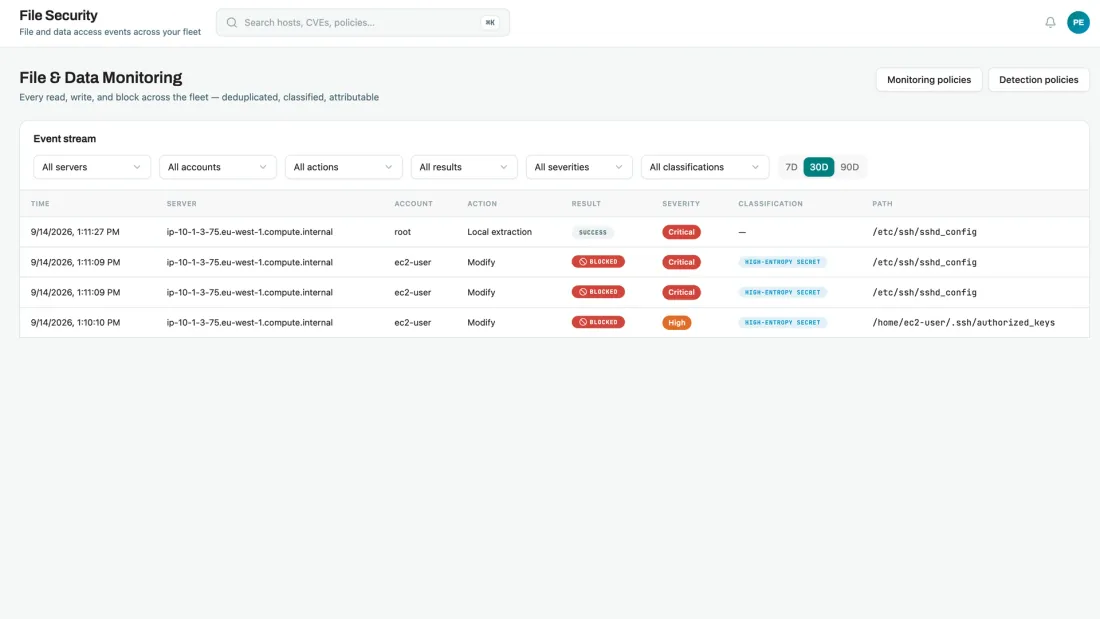Click the Path column header
The width and height of the screenshot is (1100, 619).
click(882, 204)
